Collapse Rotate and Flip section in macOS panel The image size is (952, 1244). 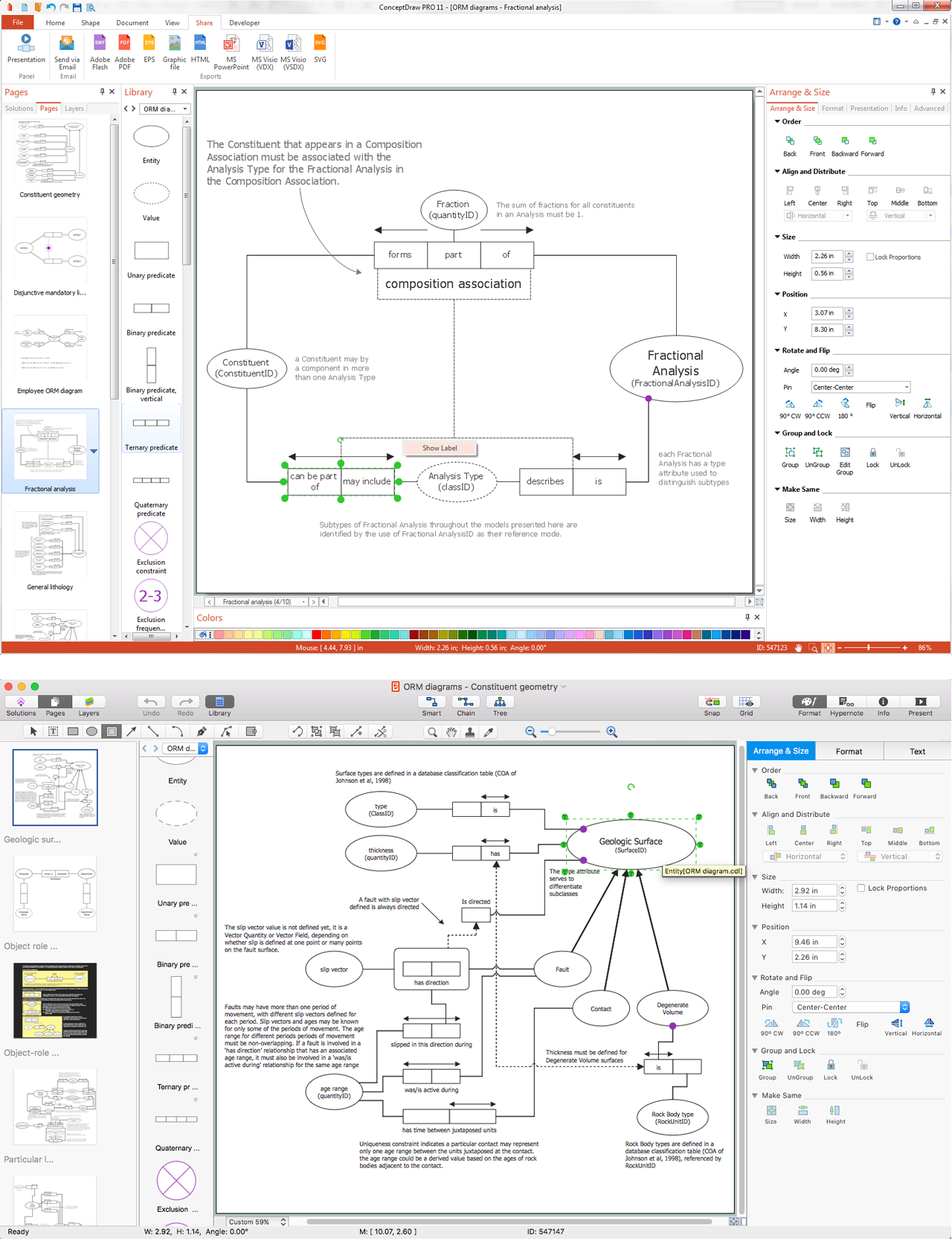[x=755, y=978]
